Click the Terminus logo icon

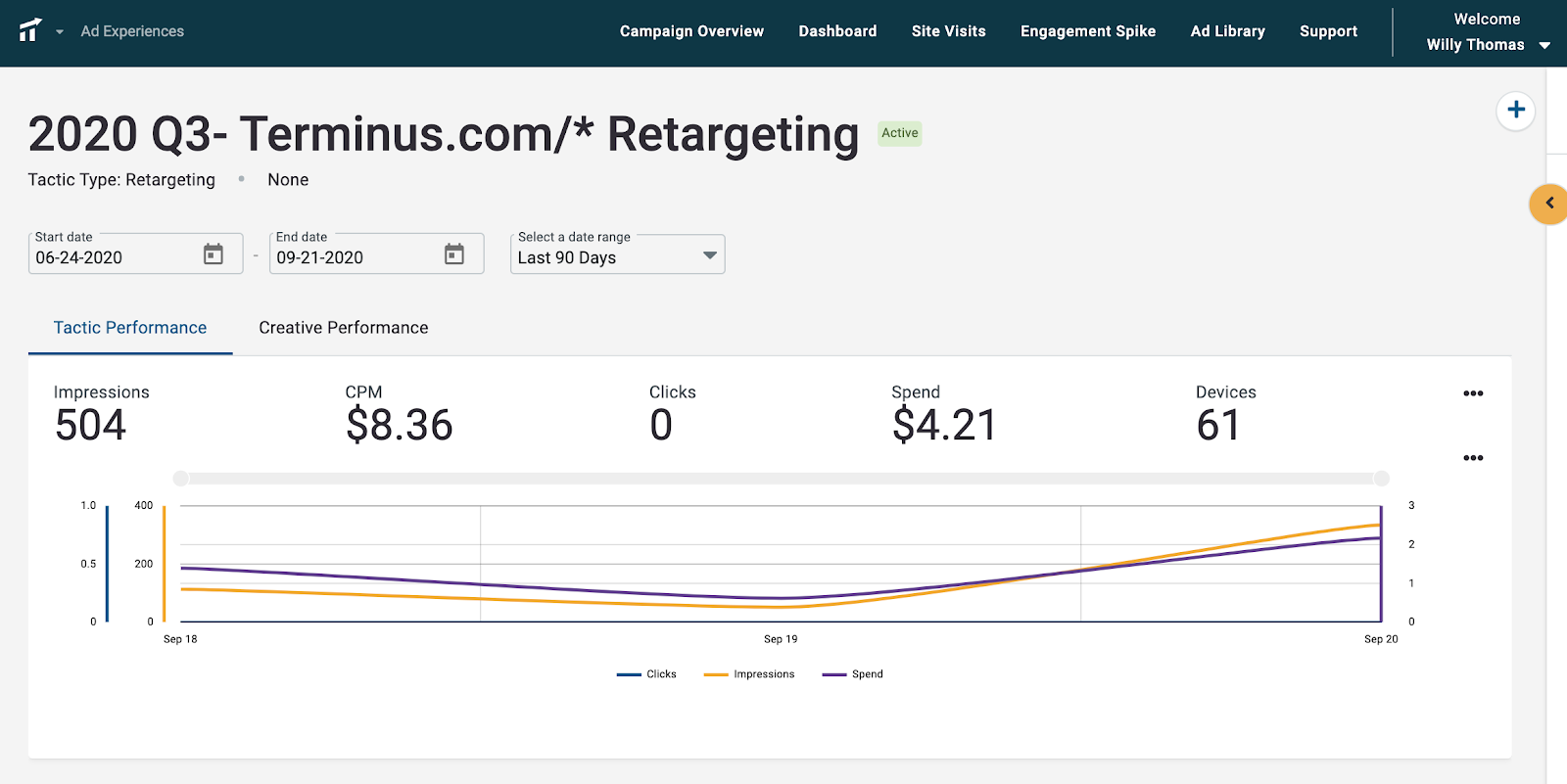tap(29, 30)
